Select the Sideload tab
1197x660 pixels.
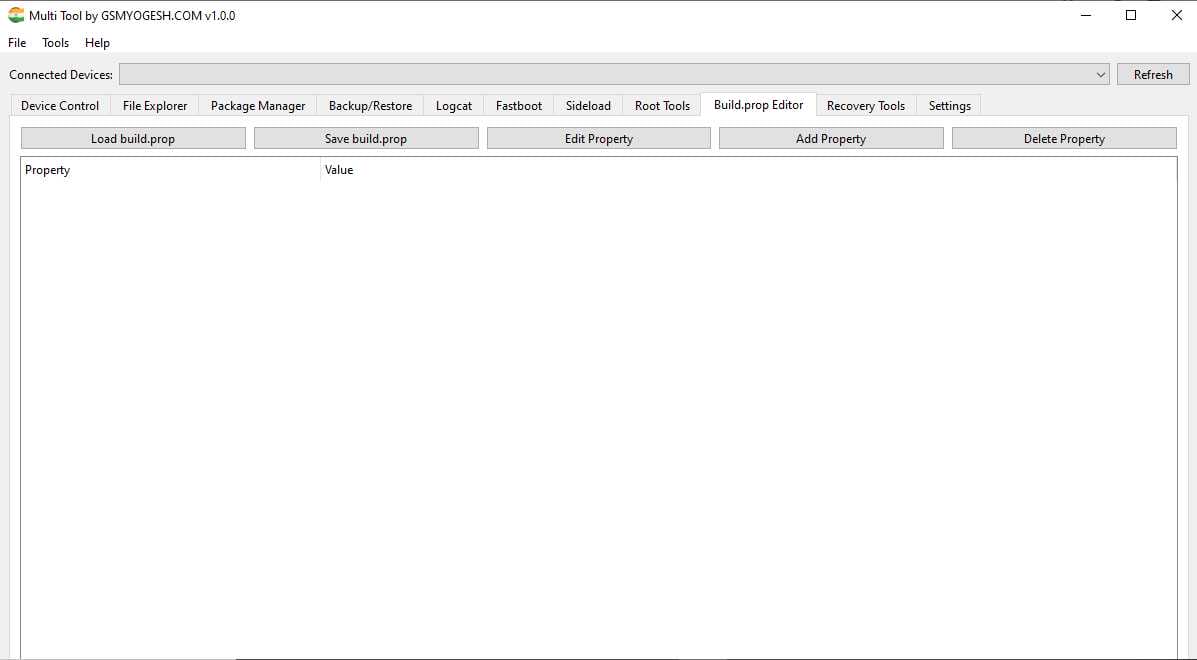[588, 106]
